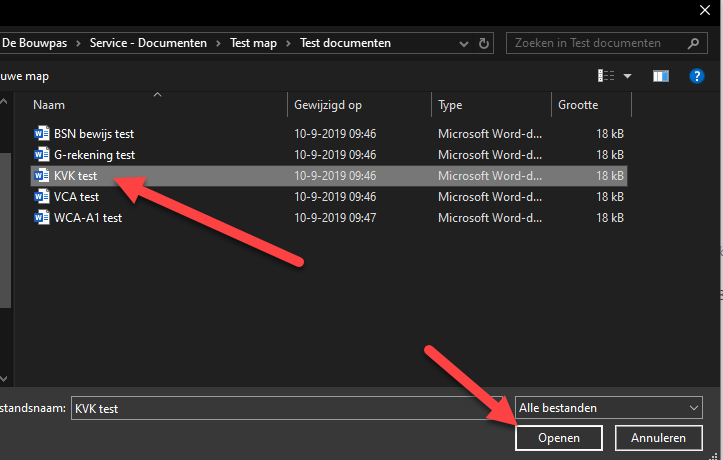Refresh the Test documenten folder view
The width and height of the screenshot is (723, 460).
click(485, 43)
